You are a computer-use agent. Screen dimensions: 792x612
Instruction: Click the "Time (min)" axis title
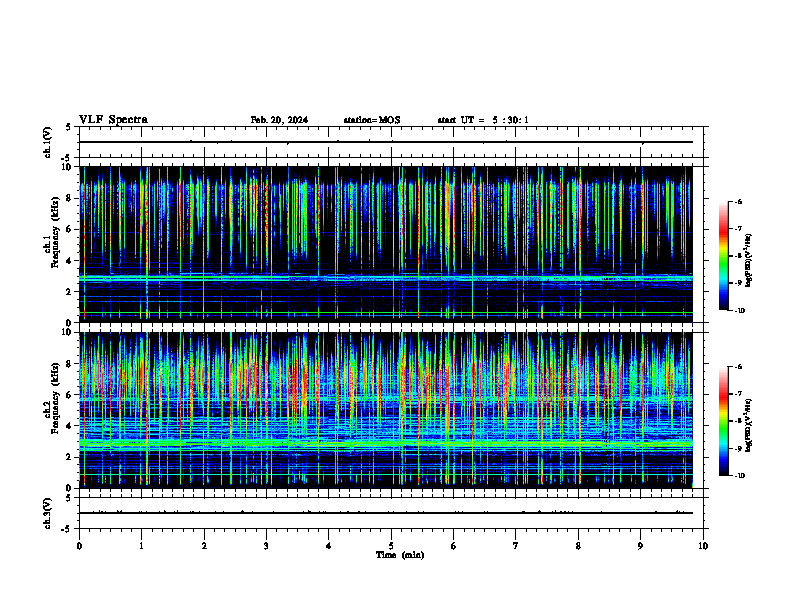(400, 555)
